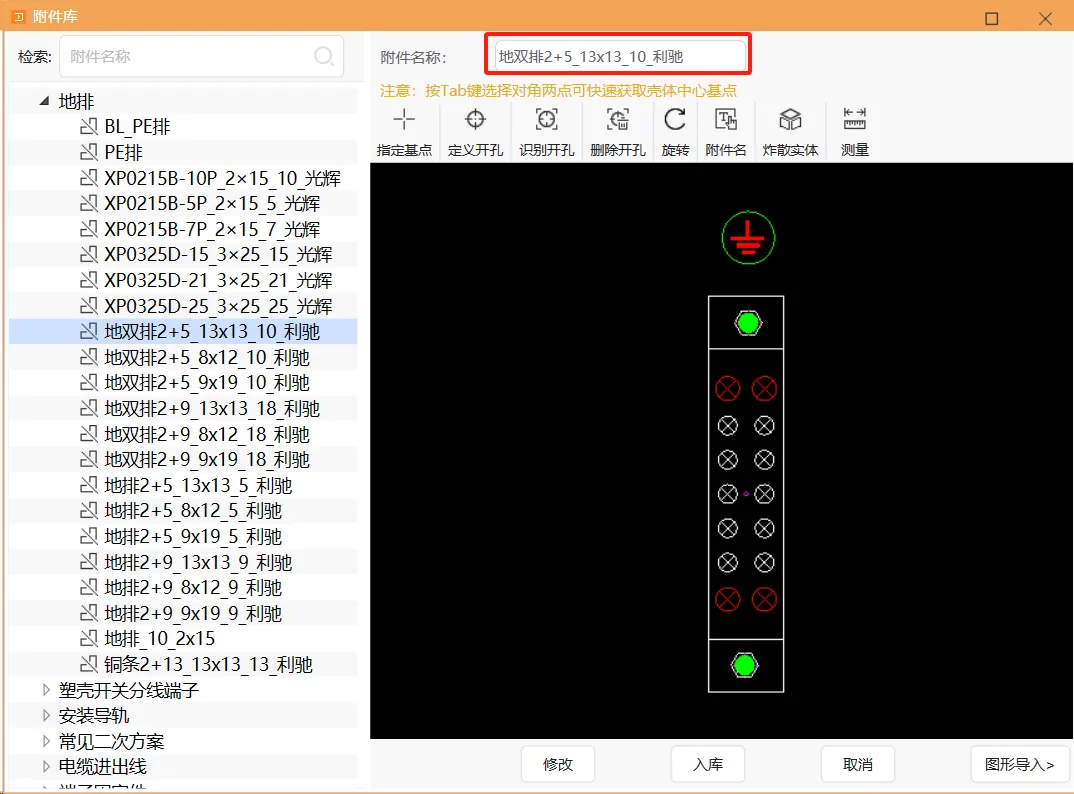Click the icon beside 地排_10_2x15
The image size is (1074, 794).
[89, 638]
